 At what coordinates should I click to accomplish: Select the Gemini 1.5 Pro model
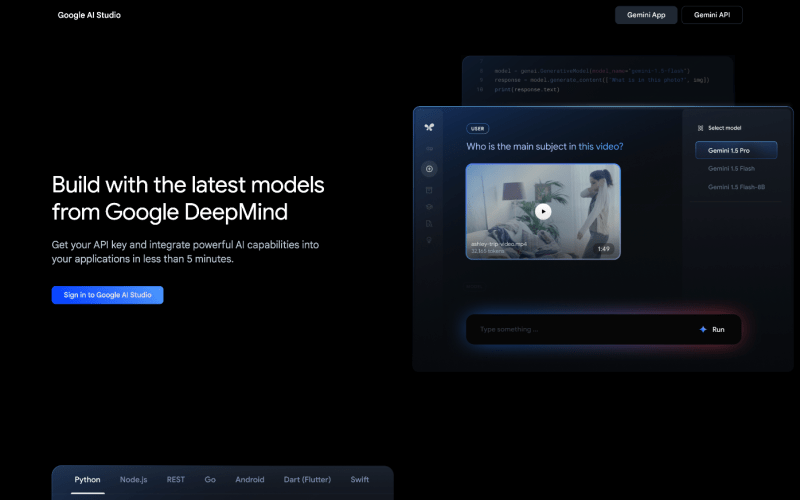point(736,150)
